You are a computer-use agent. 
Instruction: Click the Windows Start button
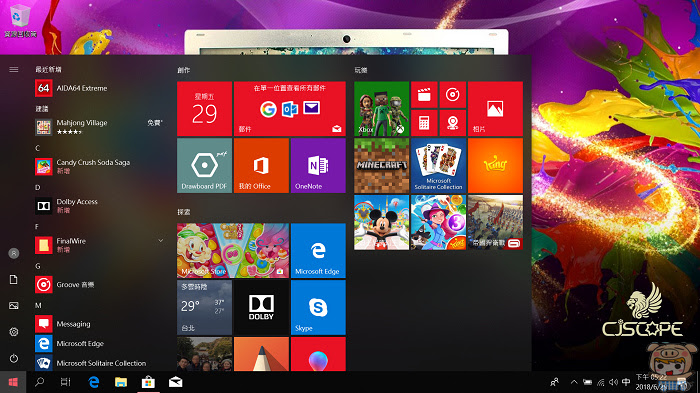click(x=13, y=382)
